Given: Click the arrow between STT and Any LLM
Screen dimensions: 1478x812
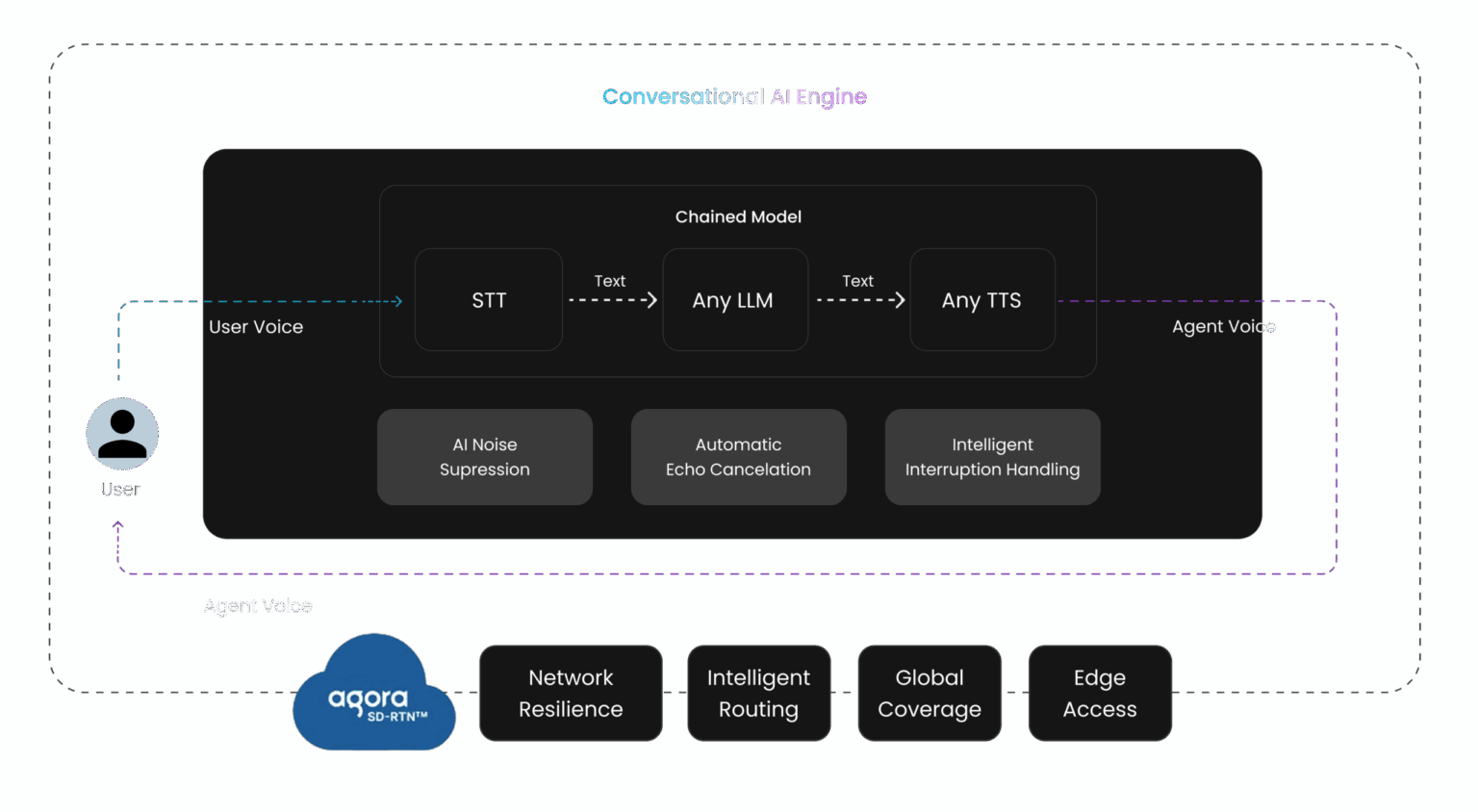Looking at the screenshot, I should [x=613, y=300].
